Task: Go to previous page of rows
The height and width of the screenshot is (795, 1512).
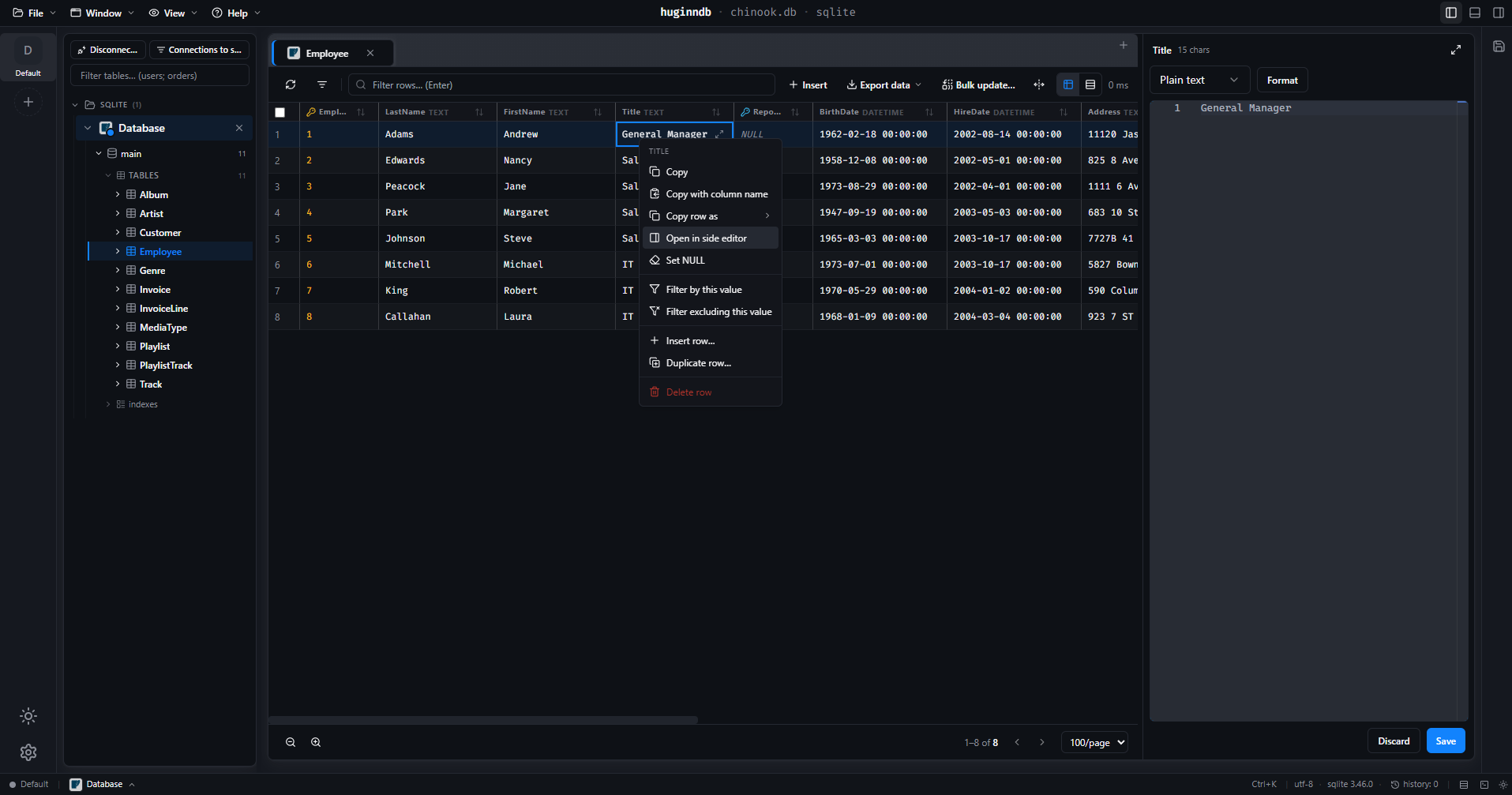Action: pyautogui.click(x=1017, y=742)
